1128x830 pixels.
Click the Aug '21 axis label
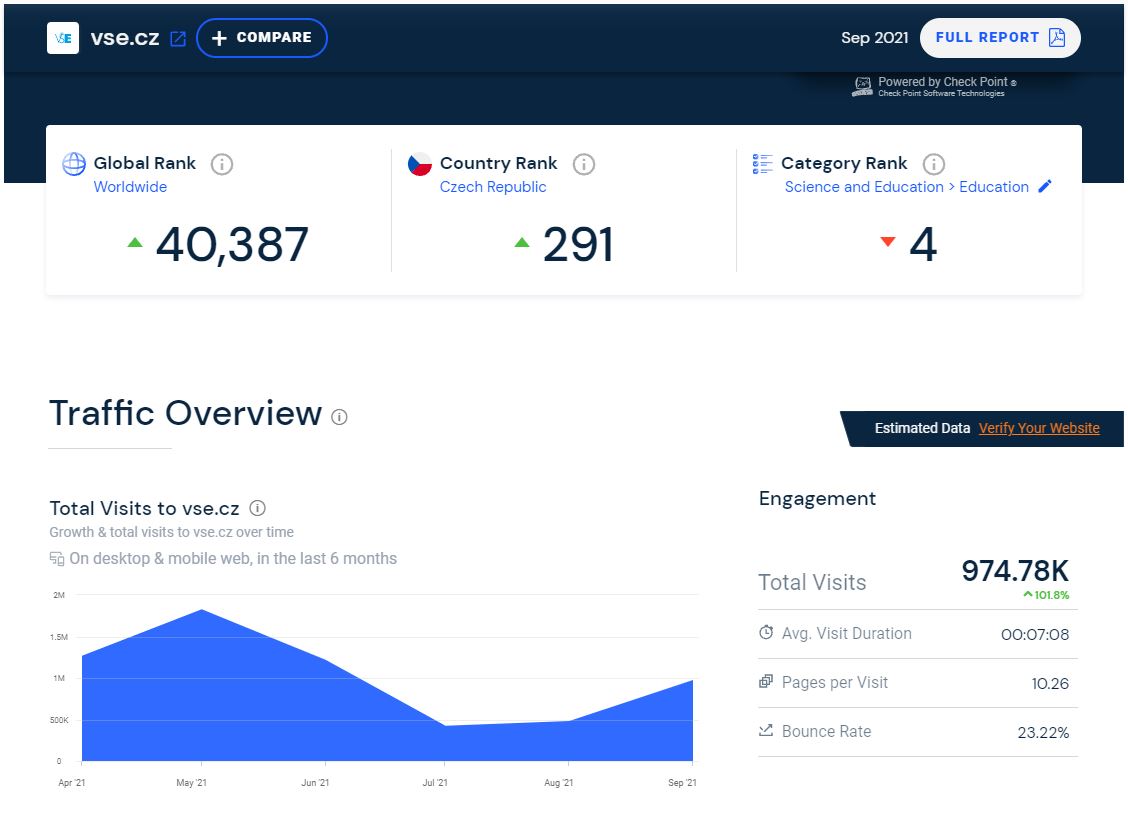tap(558, 783)
